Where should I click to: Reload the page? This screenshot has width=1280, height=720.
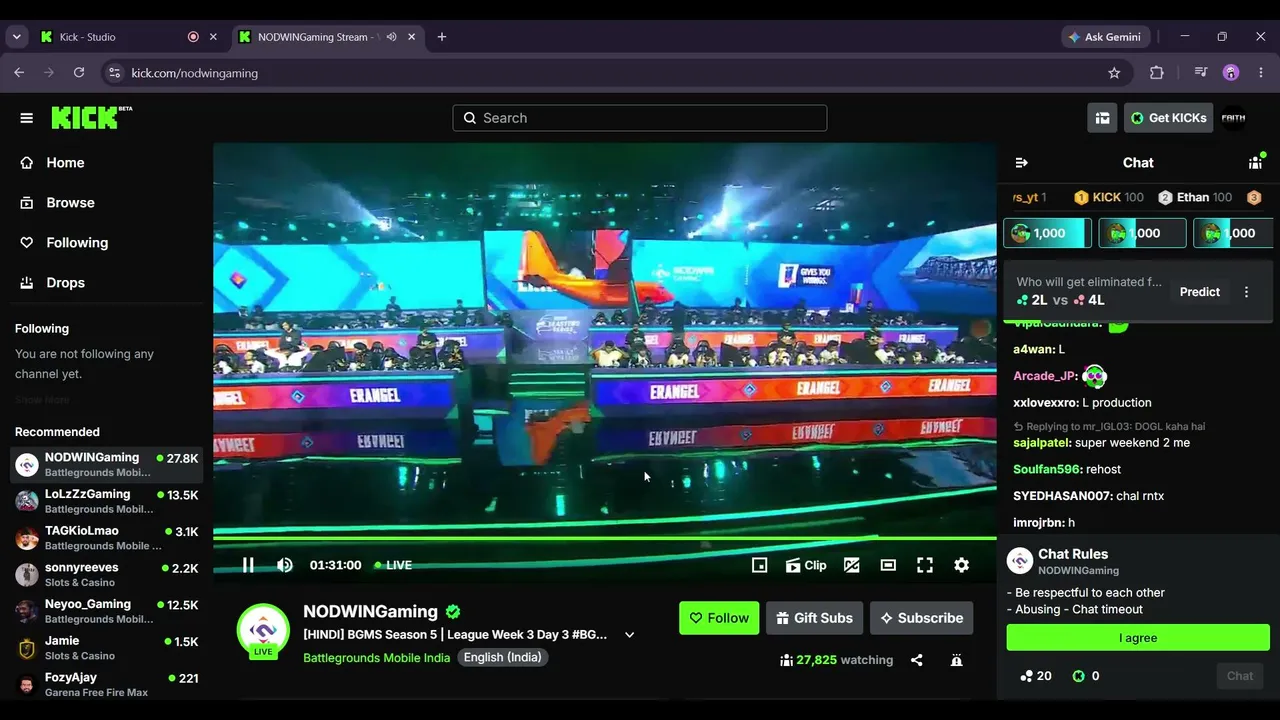pyautogui.click(x=79, y=73)
